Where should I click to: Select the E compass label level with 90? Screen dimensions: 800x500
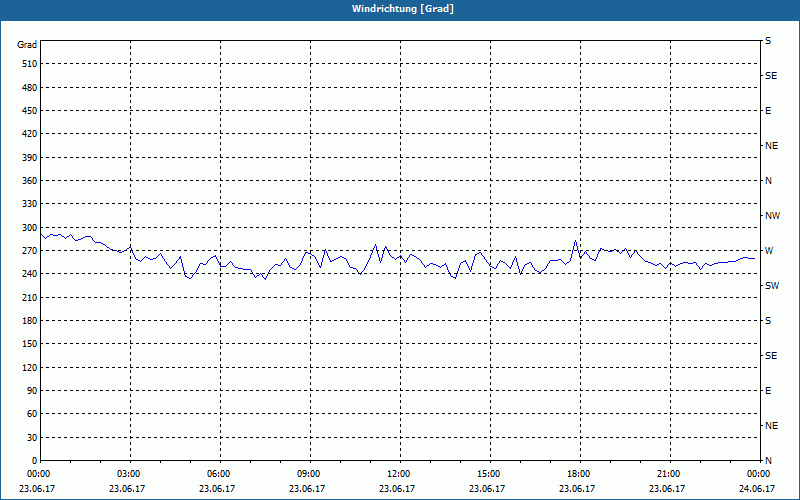point(768,391)
